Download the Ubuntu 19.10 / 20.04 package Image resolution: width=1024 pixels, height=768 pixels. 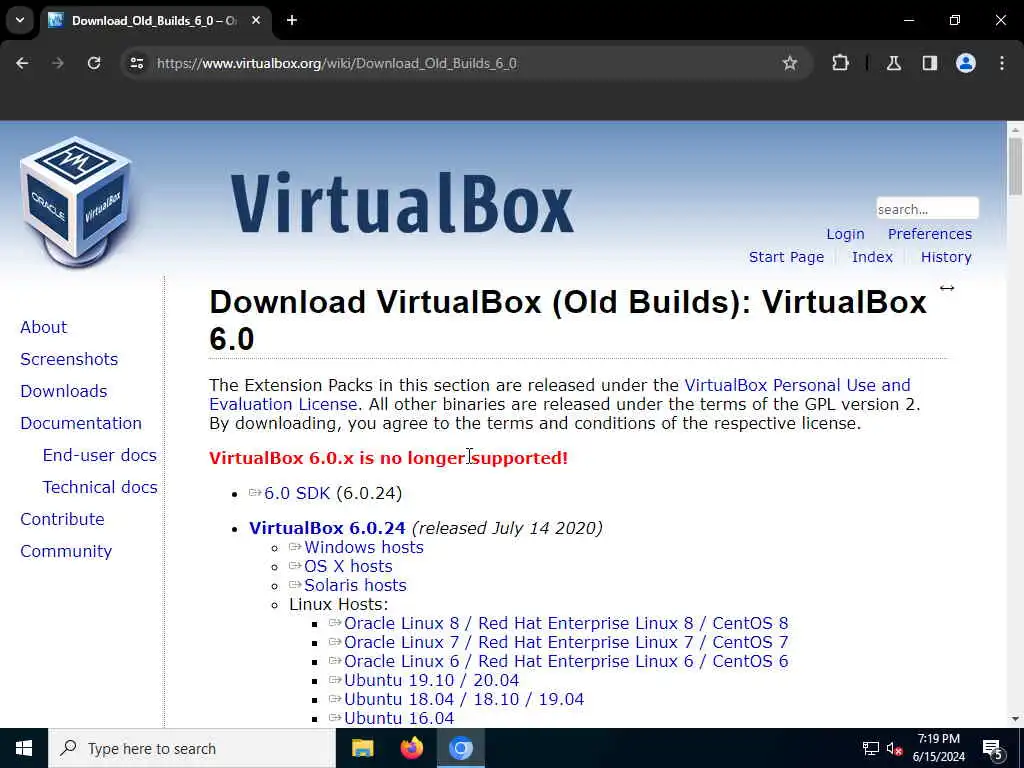[432, 680]
